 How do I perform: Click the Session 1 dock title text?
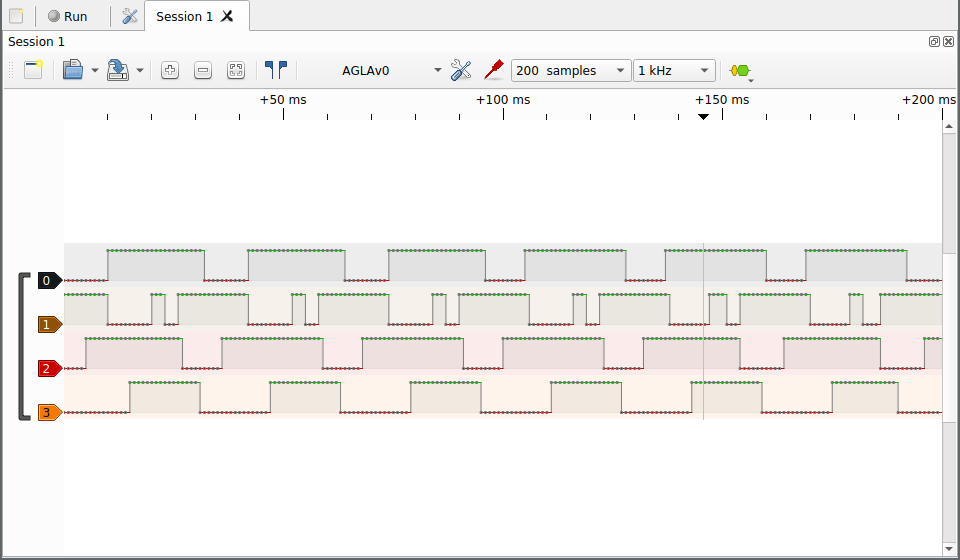click(x=36, y=42)
